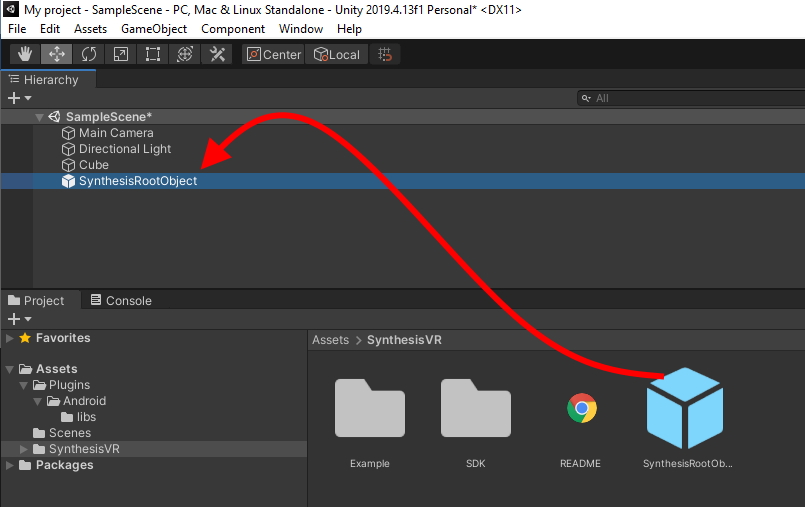
Task: Select the Scenes folder
Action: point(70,433)
